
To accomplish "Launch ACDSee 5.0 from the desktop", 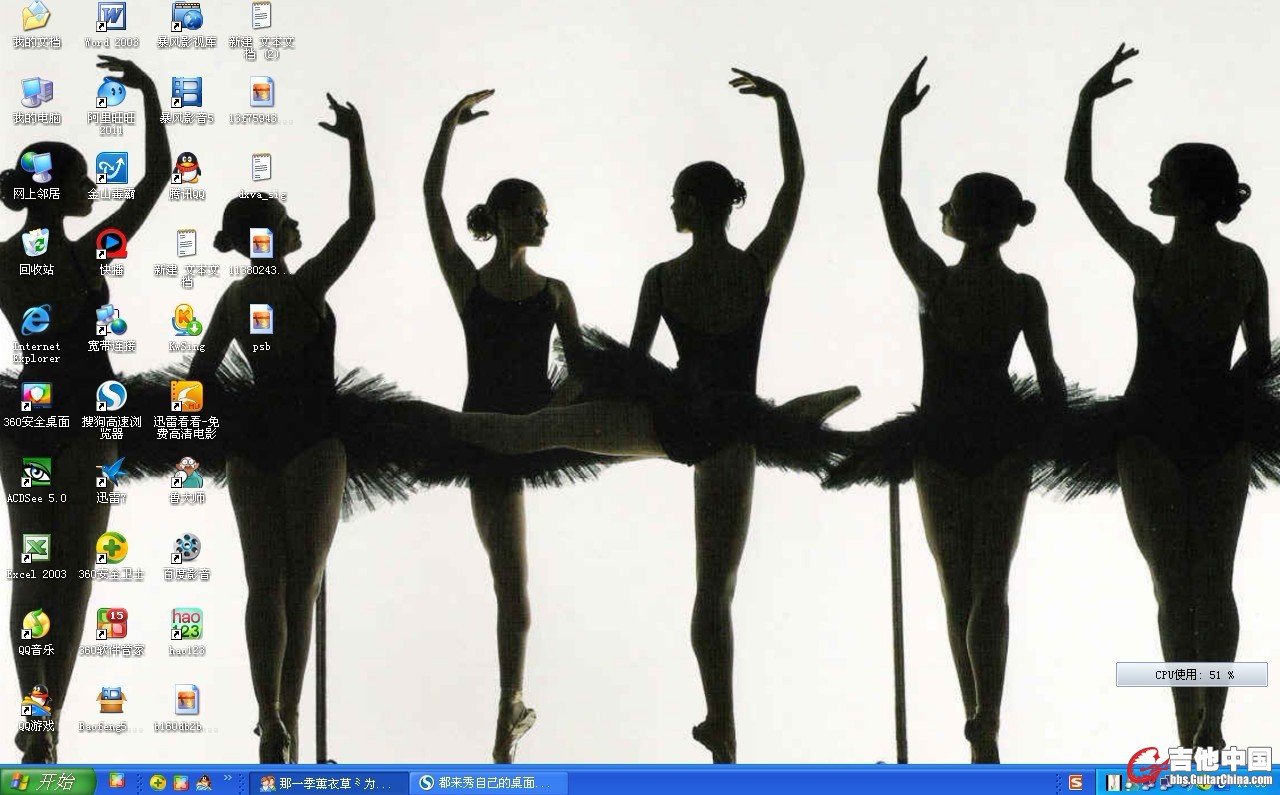I will pos(36,474).
